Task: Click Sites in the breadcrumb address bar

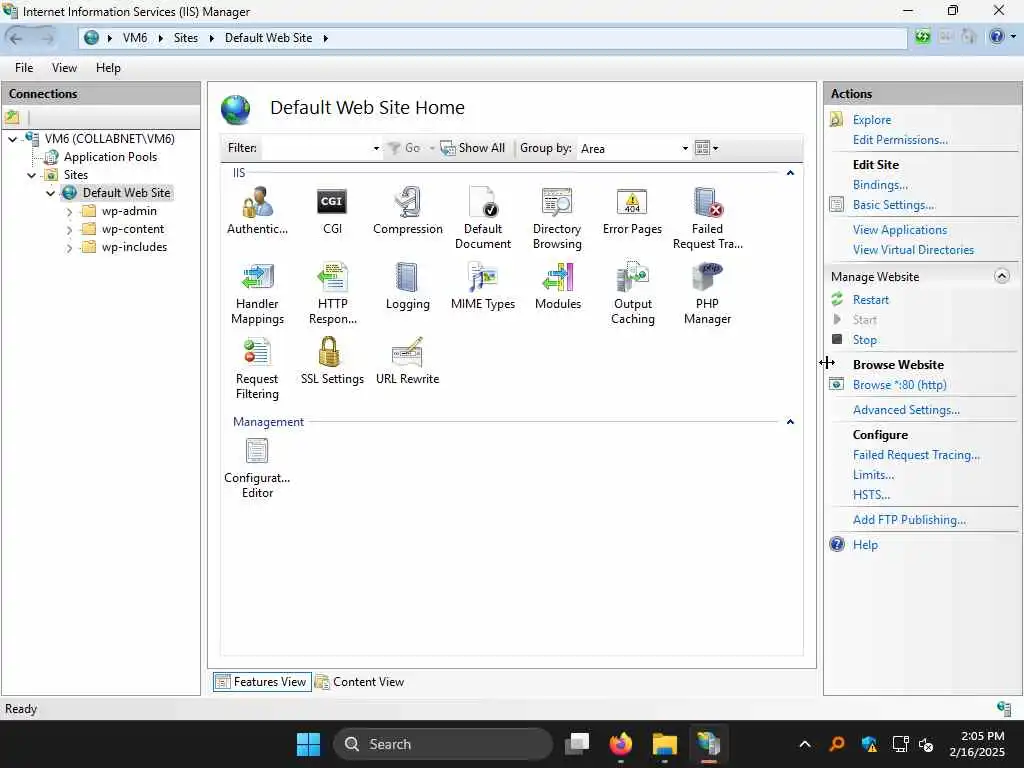Action: tap(185, 38)
